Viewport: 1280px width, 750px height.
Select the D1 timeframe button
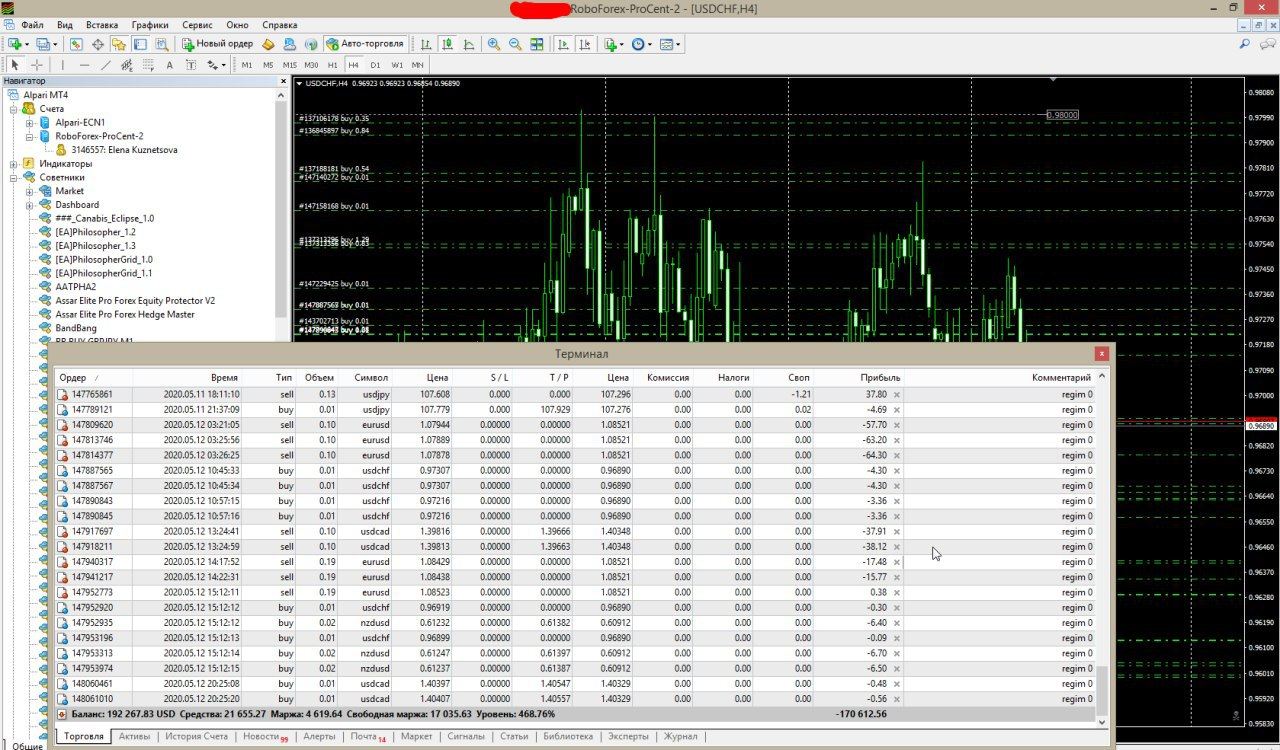[375, 65]
